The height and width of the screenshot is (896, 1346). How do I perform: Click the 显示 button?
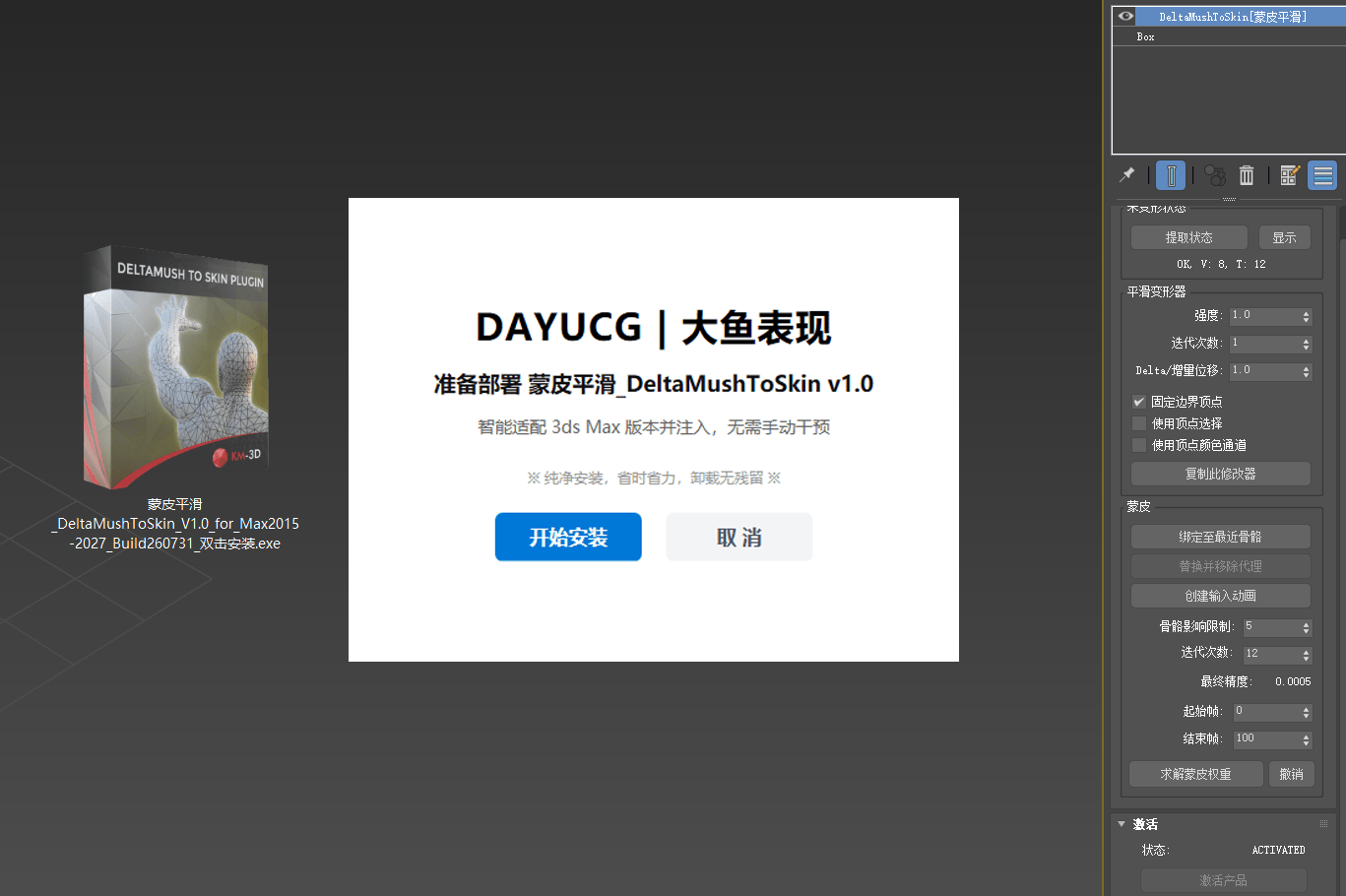click(1284, 237)
